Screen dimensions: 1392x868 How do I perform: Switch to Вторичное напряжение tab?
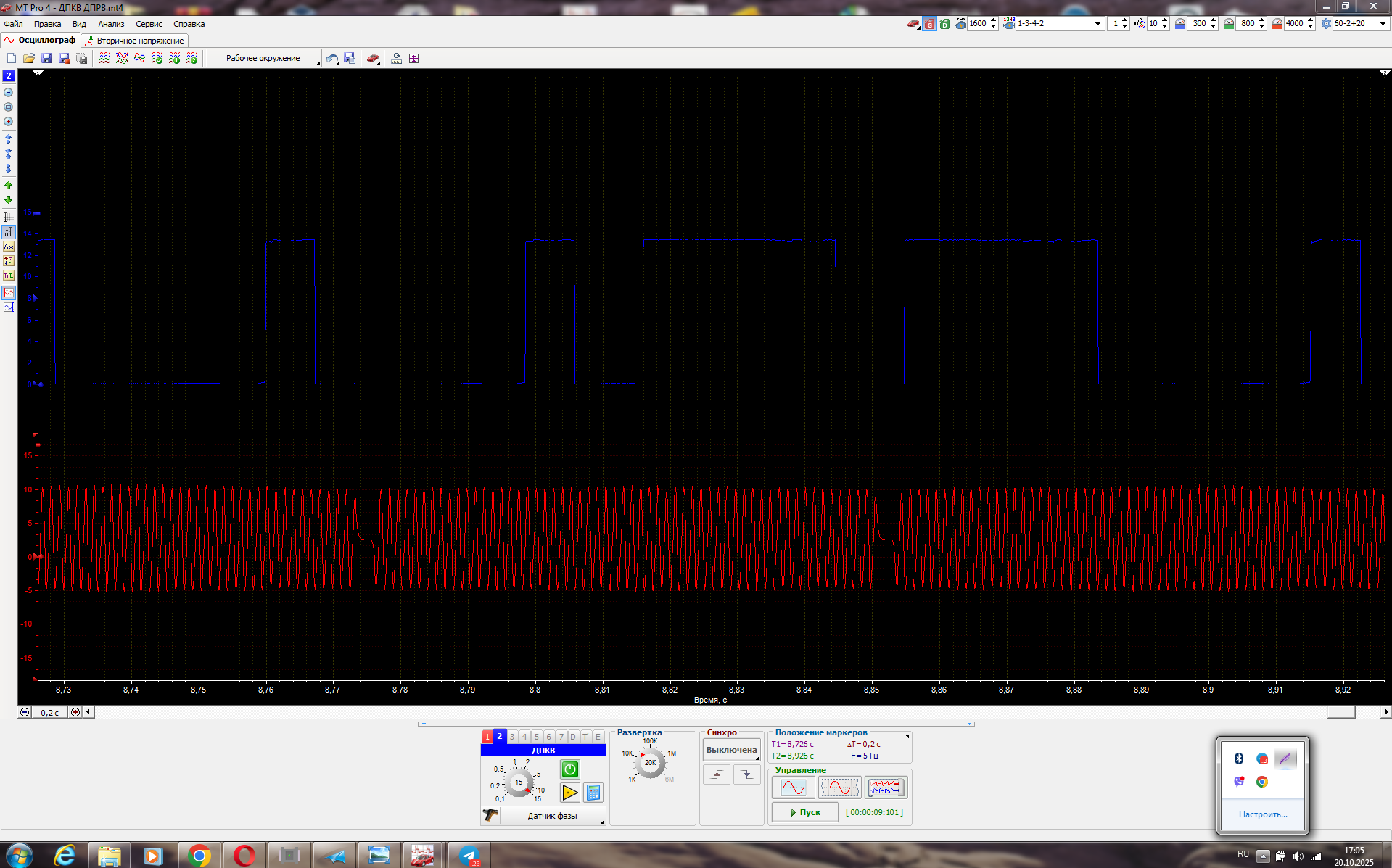pos(135,41)
